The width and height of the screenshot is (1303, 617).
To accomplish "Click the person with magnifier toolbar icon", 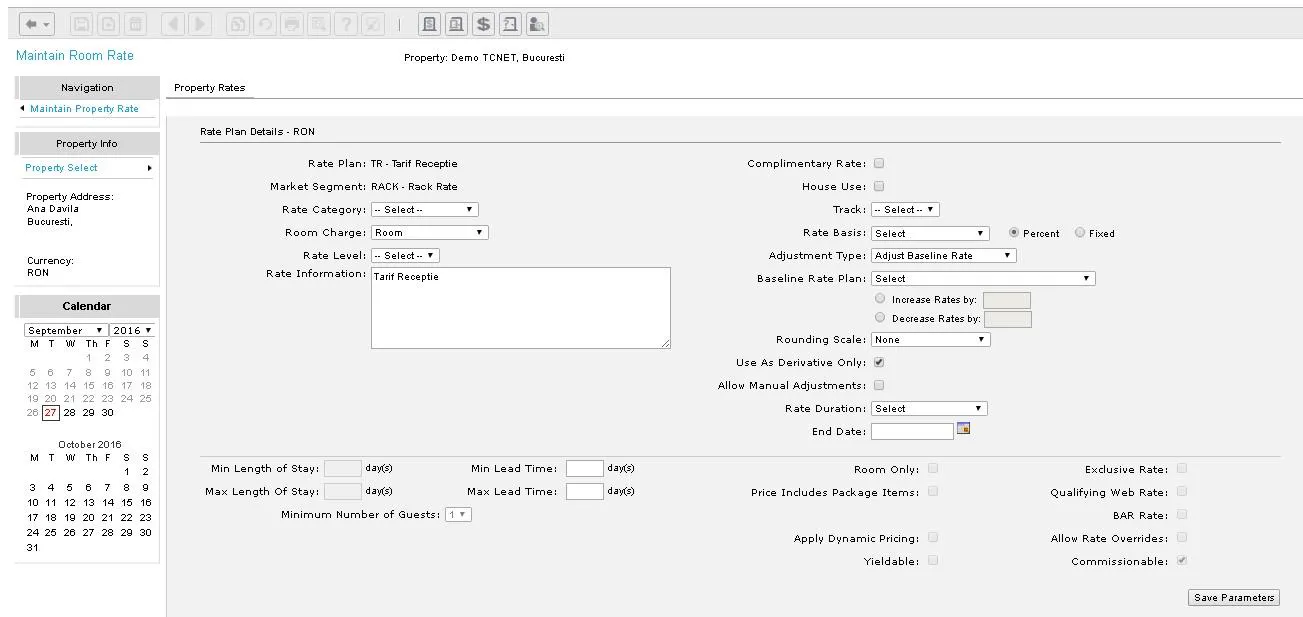I will point(537,24).
